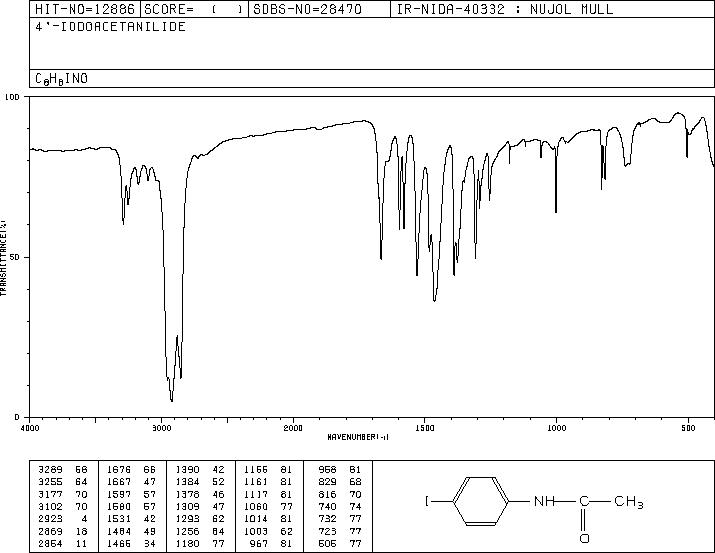This screenshot has height=553, width=715.
Task: Click peak table entry 1309
Action: click(x=200, y=506)
